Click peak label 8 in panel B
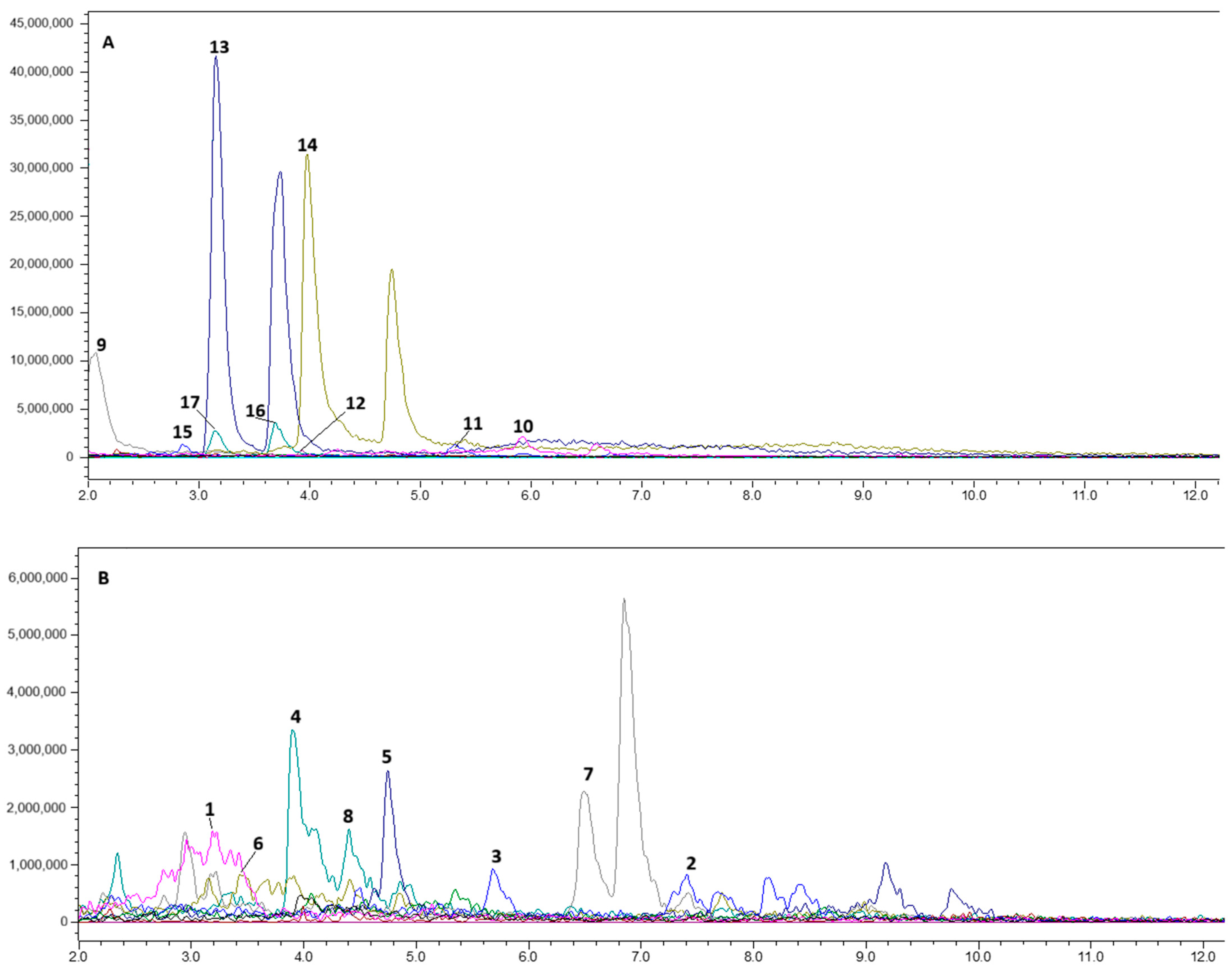1232x968 pixels. pyautogui.click(x=348, y=816)
